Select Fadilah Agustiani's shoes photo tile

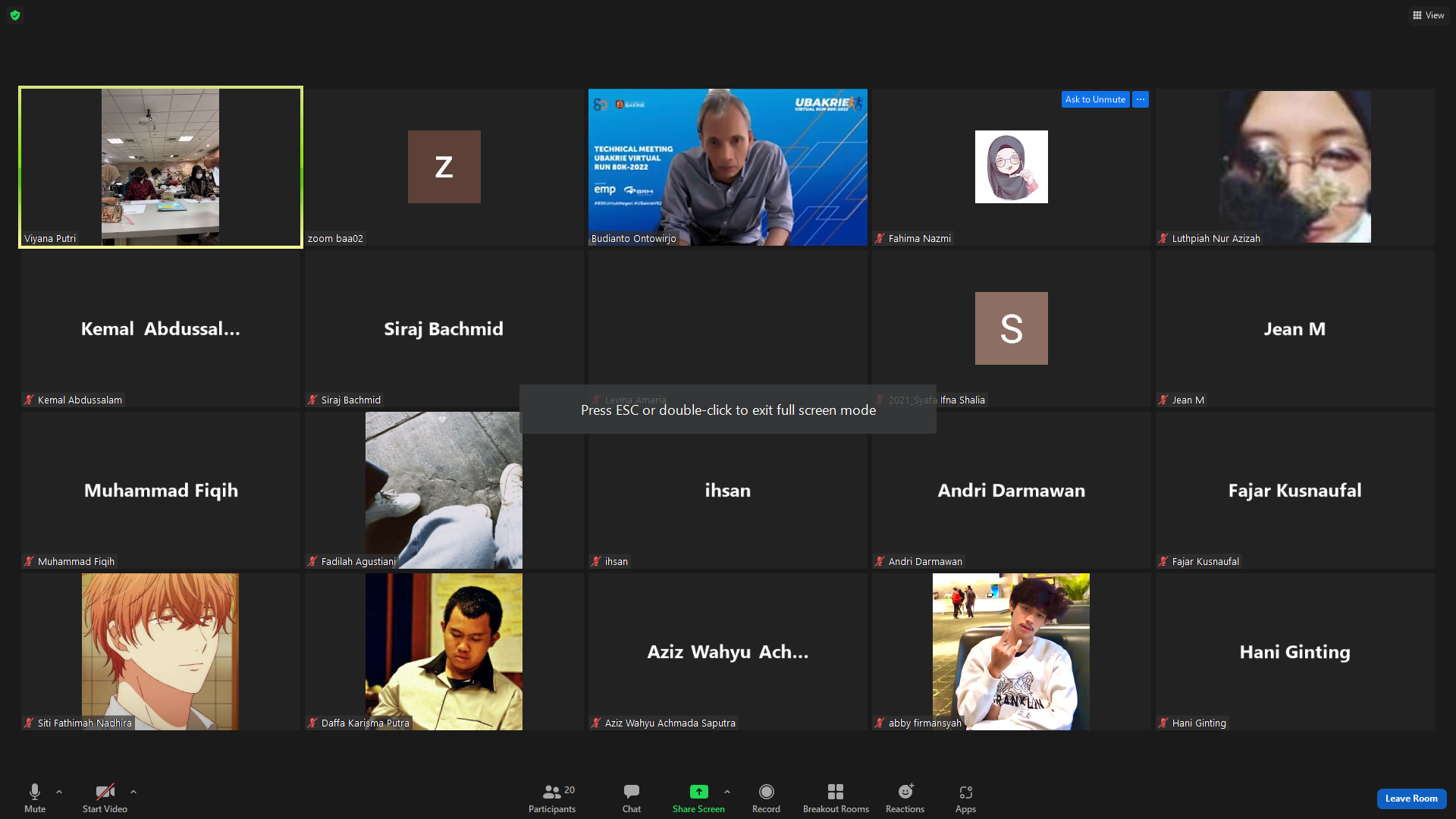pyautogui.click(x=444, y=490)
